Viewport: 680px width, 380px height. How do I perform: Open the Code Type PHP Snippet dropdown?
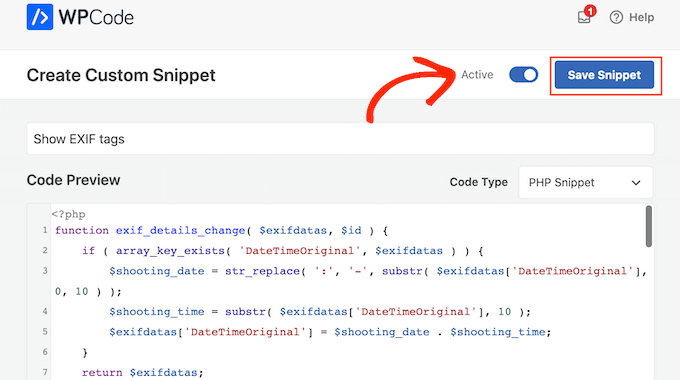point(586,183)
